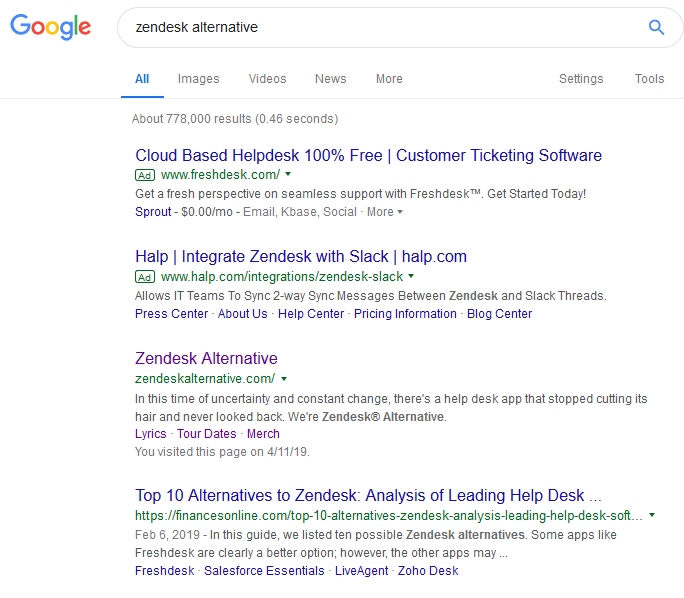
Task: Expand dropdown arrow next to www.freshdesk.com
Action: 287,175
